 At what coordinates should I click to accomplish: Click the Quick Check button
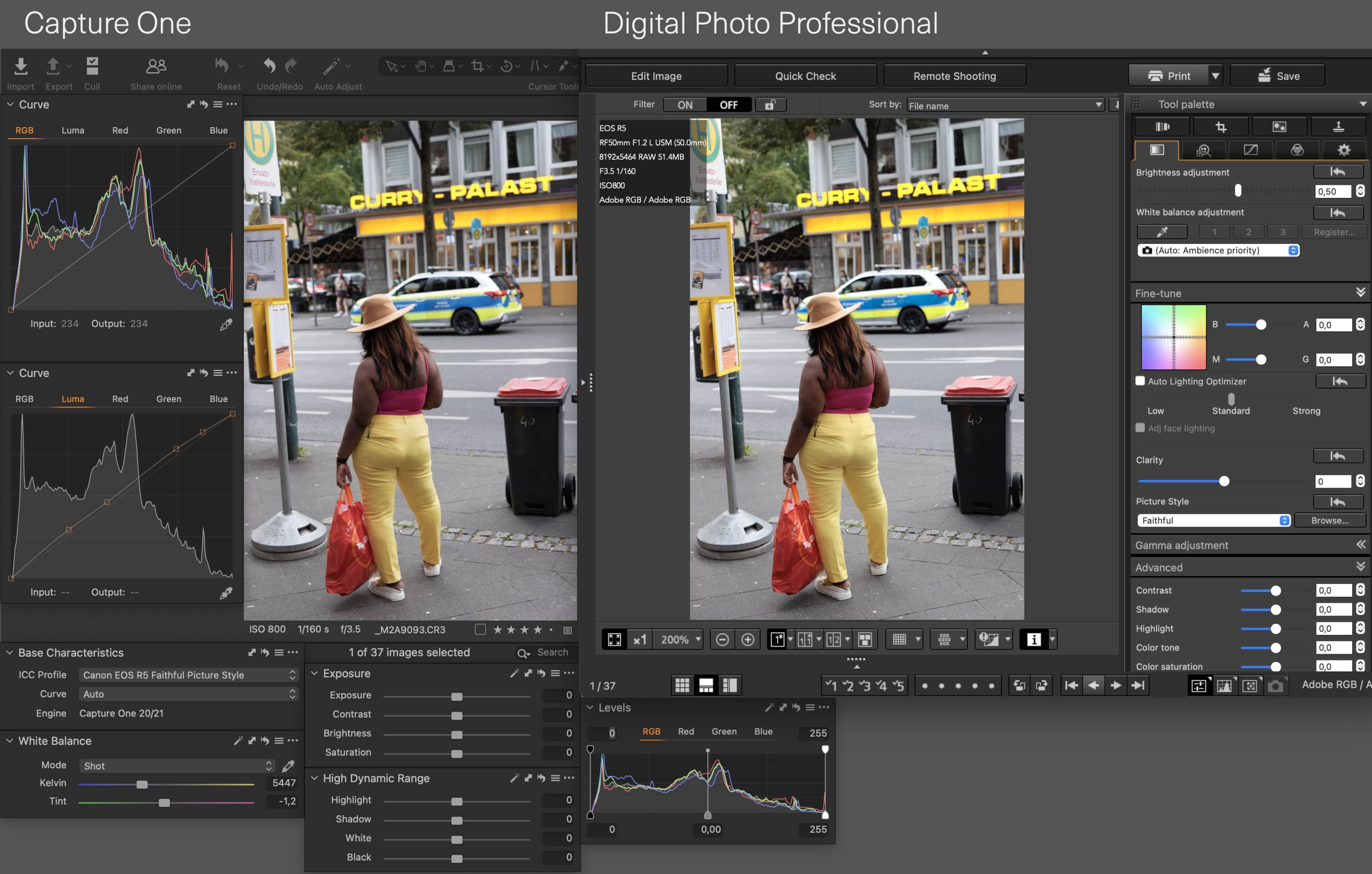[805, 76]
